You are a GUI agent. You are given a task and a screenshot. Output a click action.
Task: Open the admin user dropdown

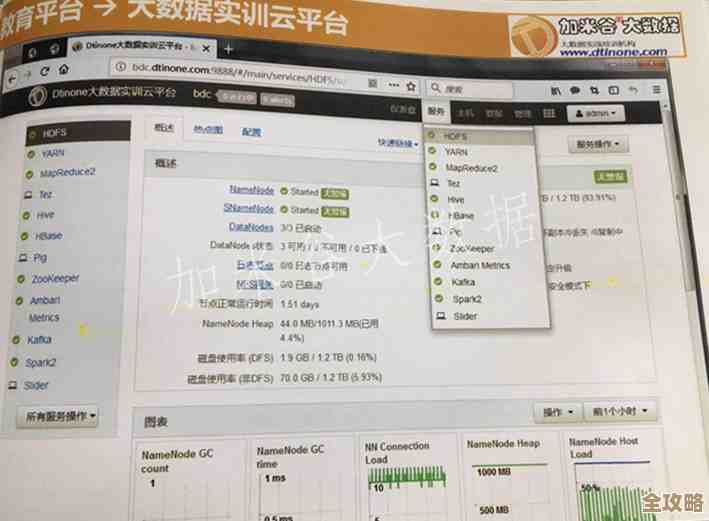[x=596, y=114]
